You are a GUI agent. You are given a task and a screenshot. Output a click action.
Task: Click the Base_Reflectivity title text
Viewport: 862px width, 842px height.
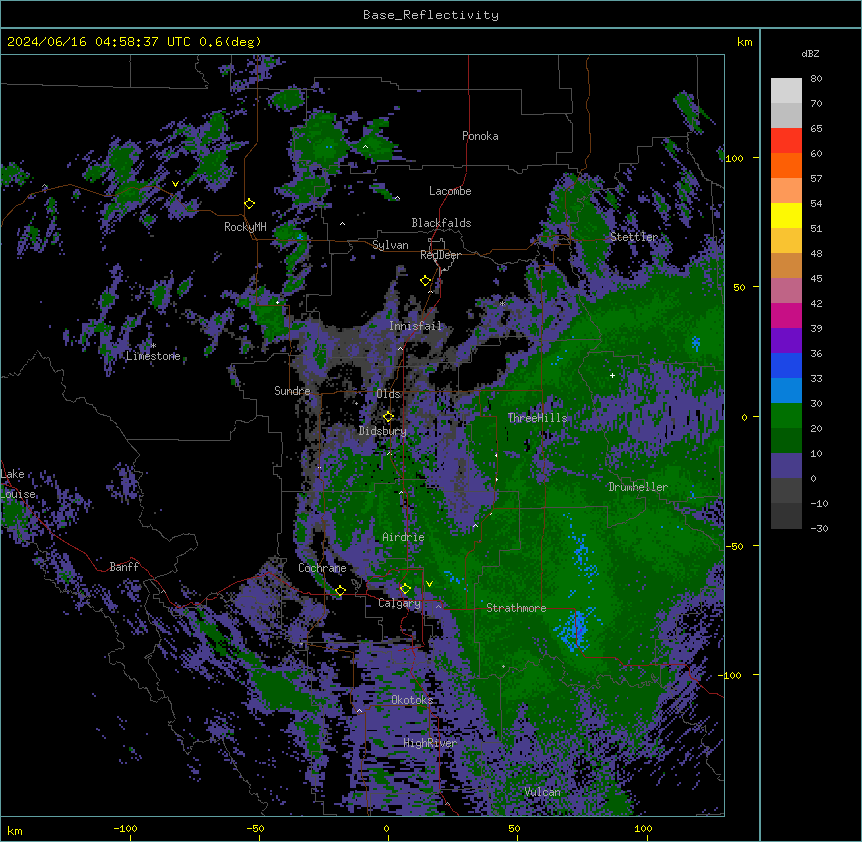[x=431, y=15]
